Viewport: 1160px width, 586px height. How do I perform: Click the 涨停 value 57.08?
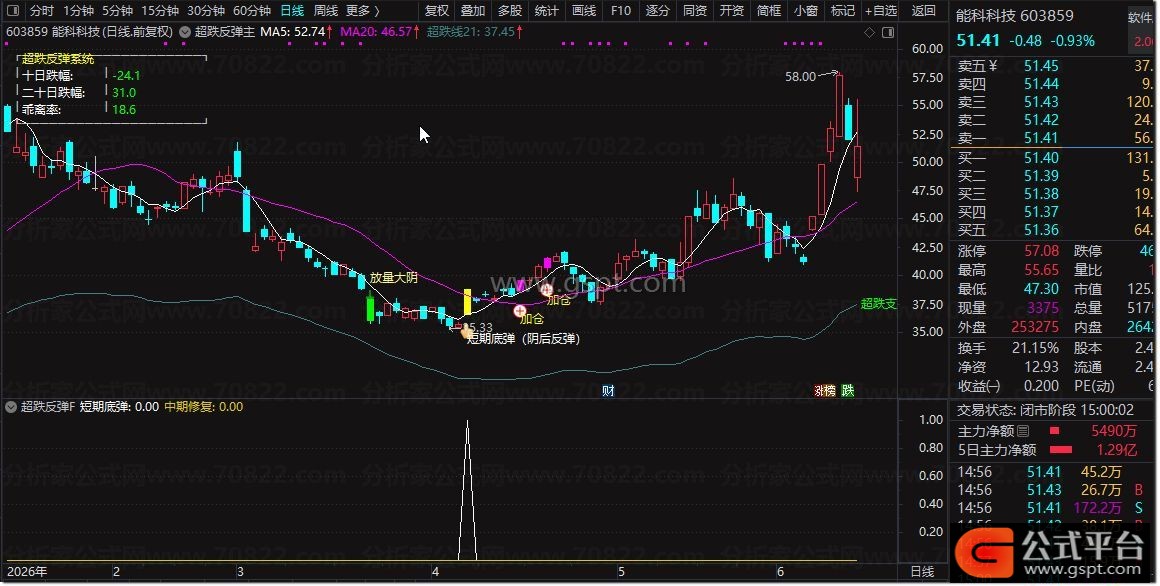(x=1041, y=251)
